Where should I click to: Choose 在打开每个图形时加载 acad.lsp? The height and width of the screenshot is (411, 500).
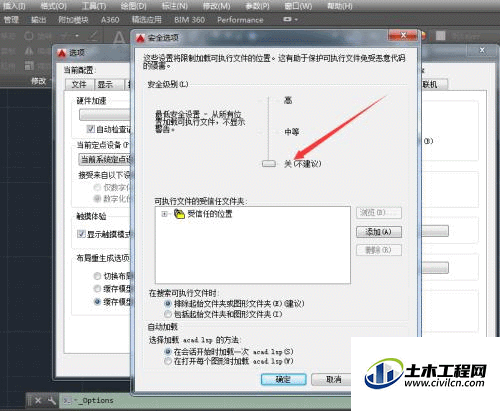point(168,361)
